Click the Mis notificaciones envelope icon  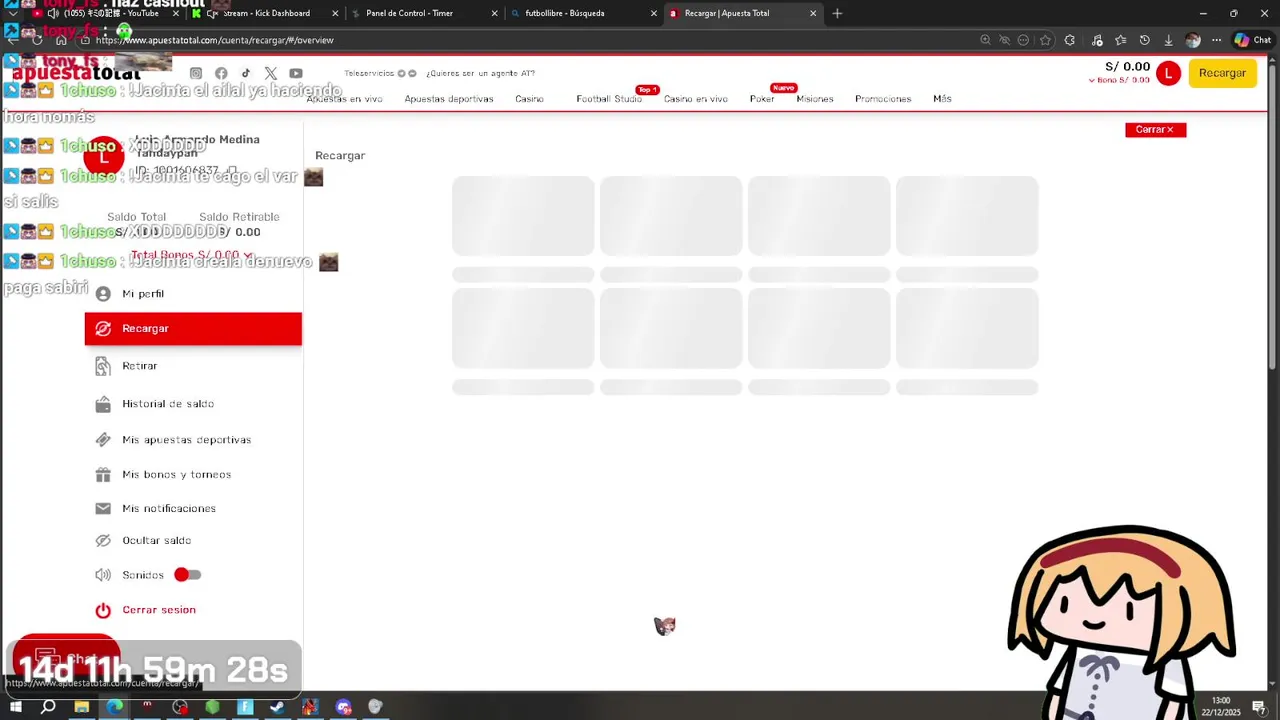coord(103,508)
